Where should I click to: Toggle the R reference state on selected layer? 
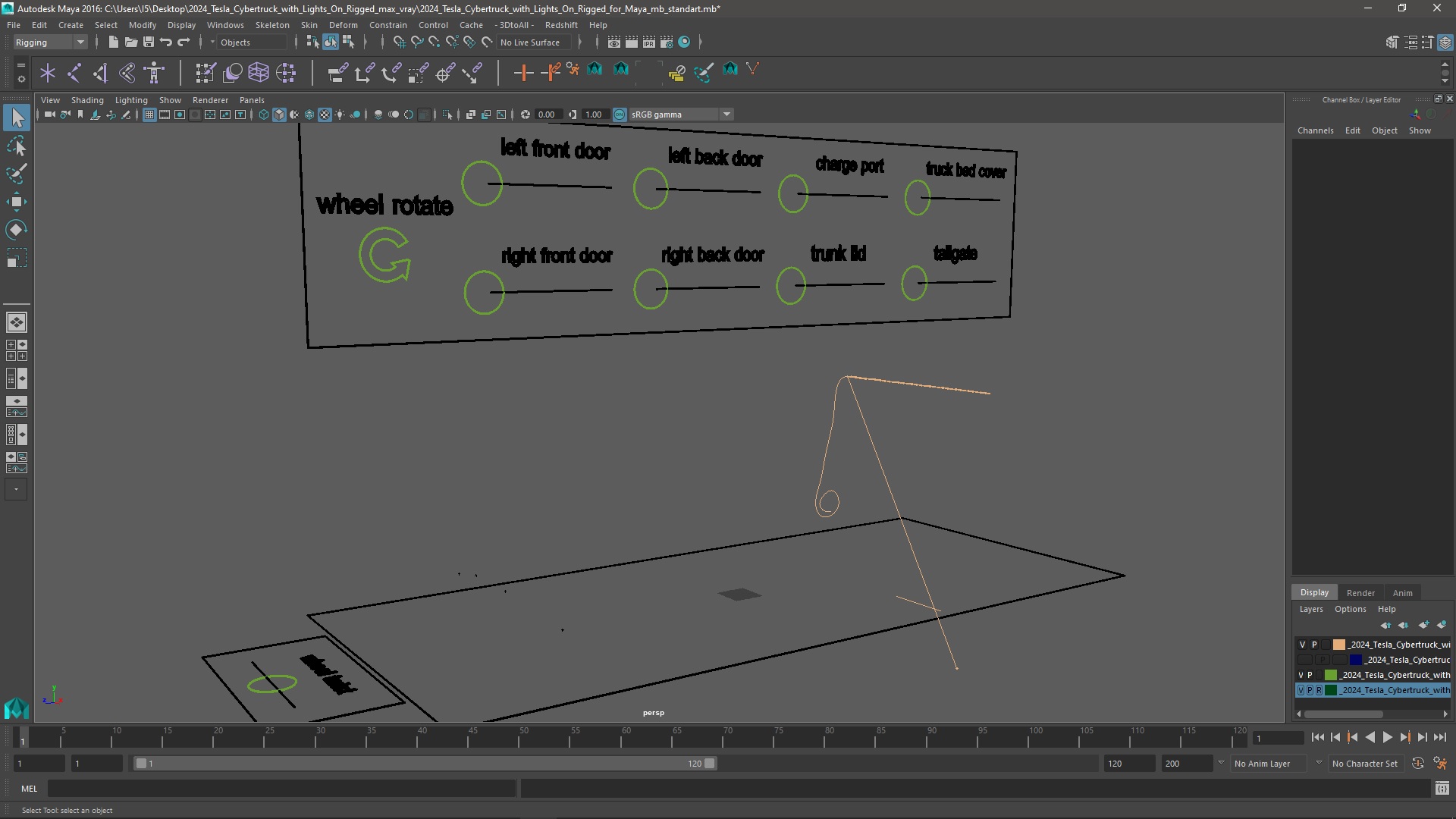1319,690
